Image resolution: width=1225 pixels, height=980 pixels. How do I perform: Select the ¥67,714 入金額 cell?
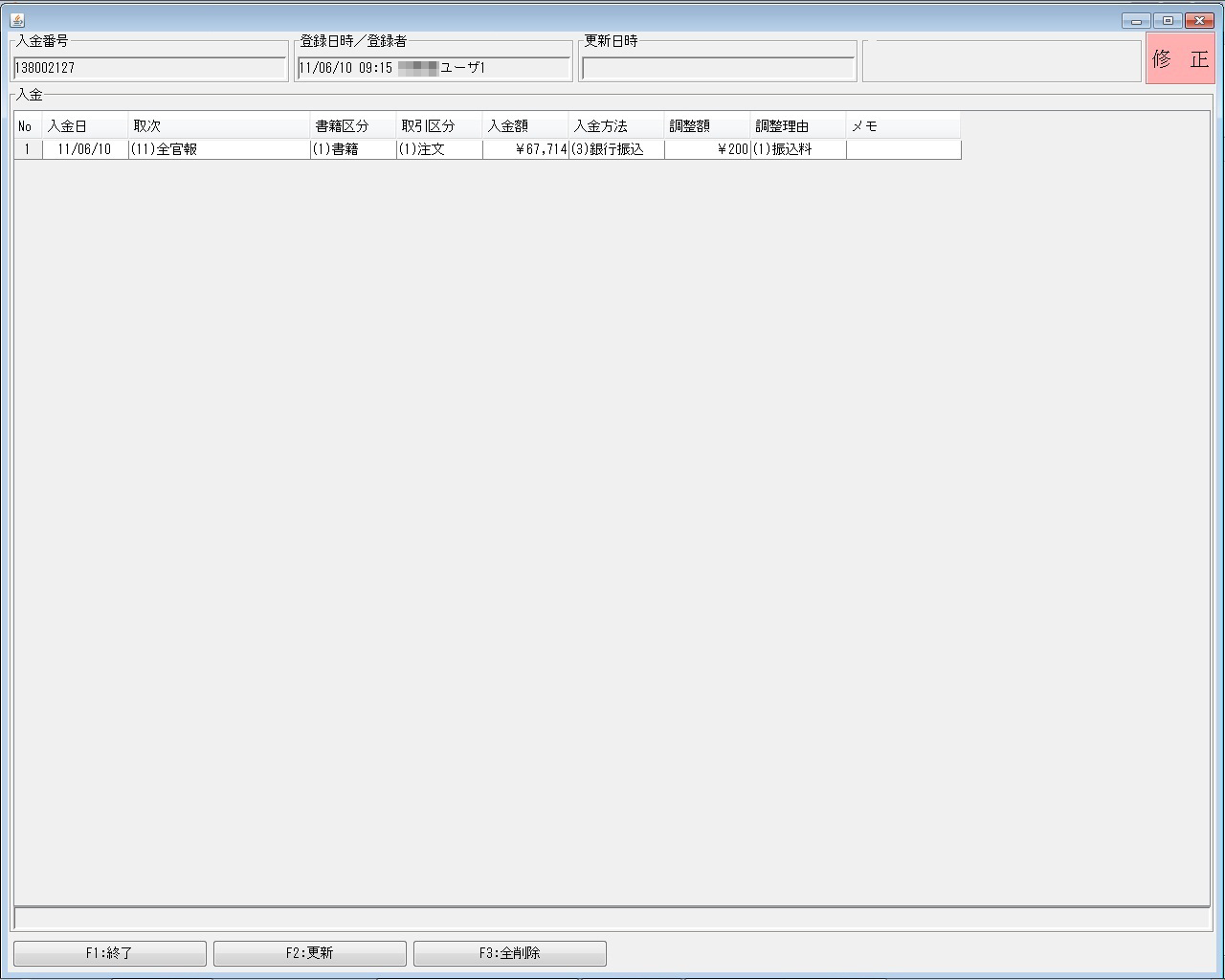pos(525,149)
